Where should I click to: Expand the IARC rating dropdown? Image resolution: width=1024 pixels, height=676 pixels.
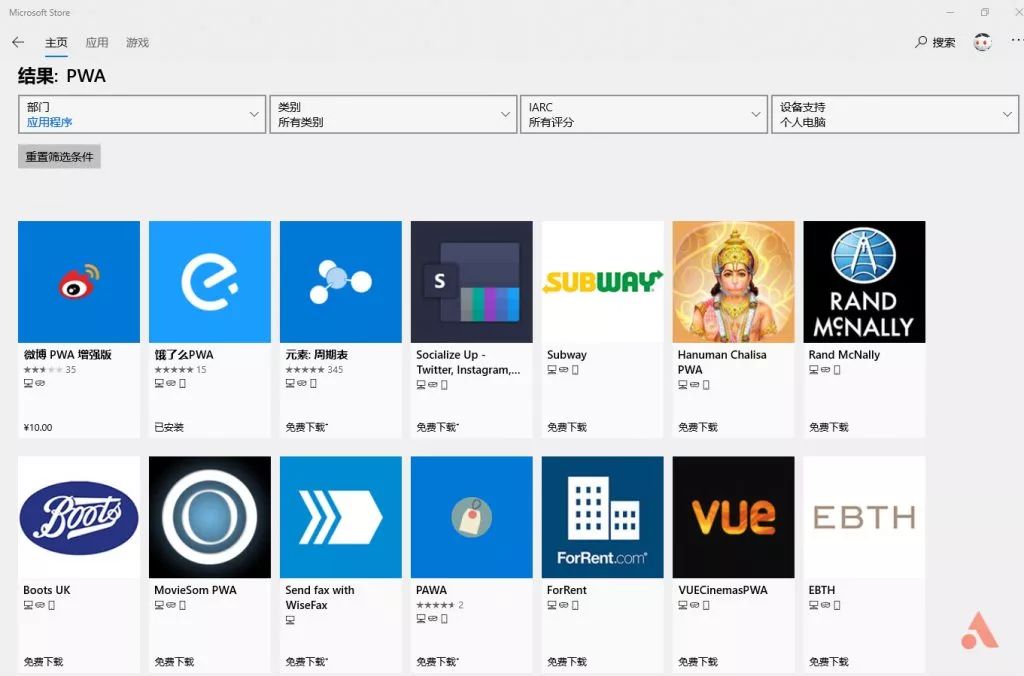[644, 114]
